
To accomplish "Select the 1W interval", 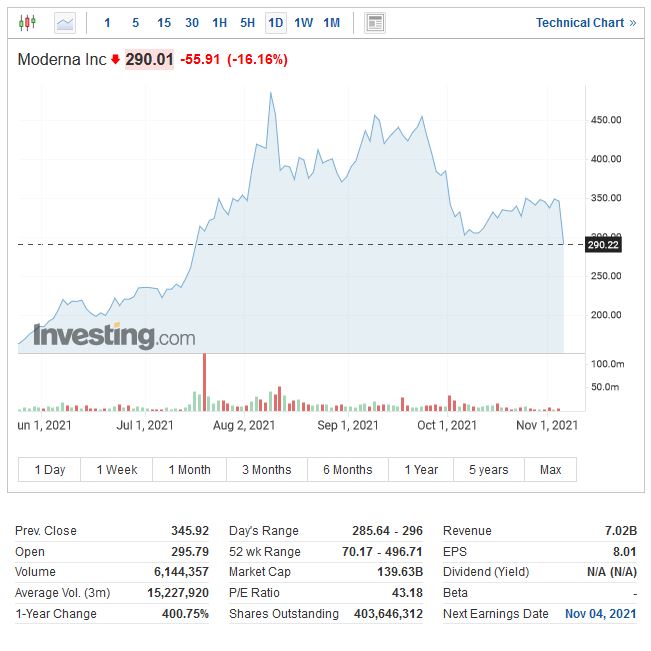I will pos(304,22).
